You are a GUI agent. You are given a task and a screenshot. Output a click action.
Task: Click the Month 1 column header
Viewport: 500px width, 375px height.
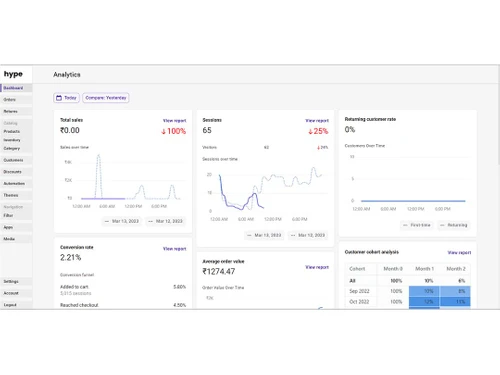click(424, 269)
